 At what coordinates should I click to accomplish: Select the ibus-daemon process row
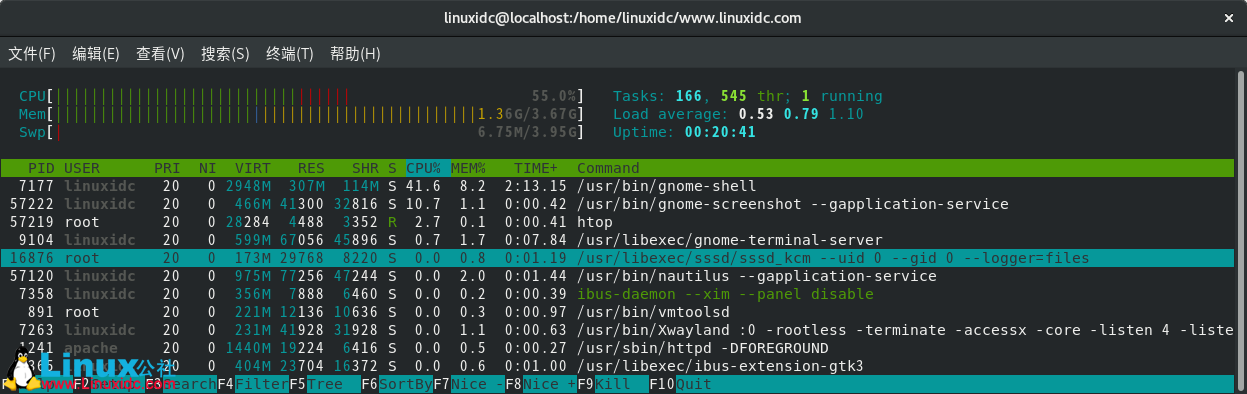pos(618,294)
